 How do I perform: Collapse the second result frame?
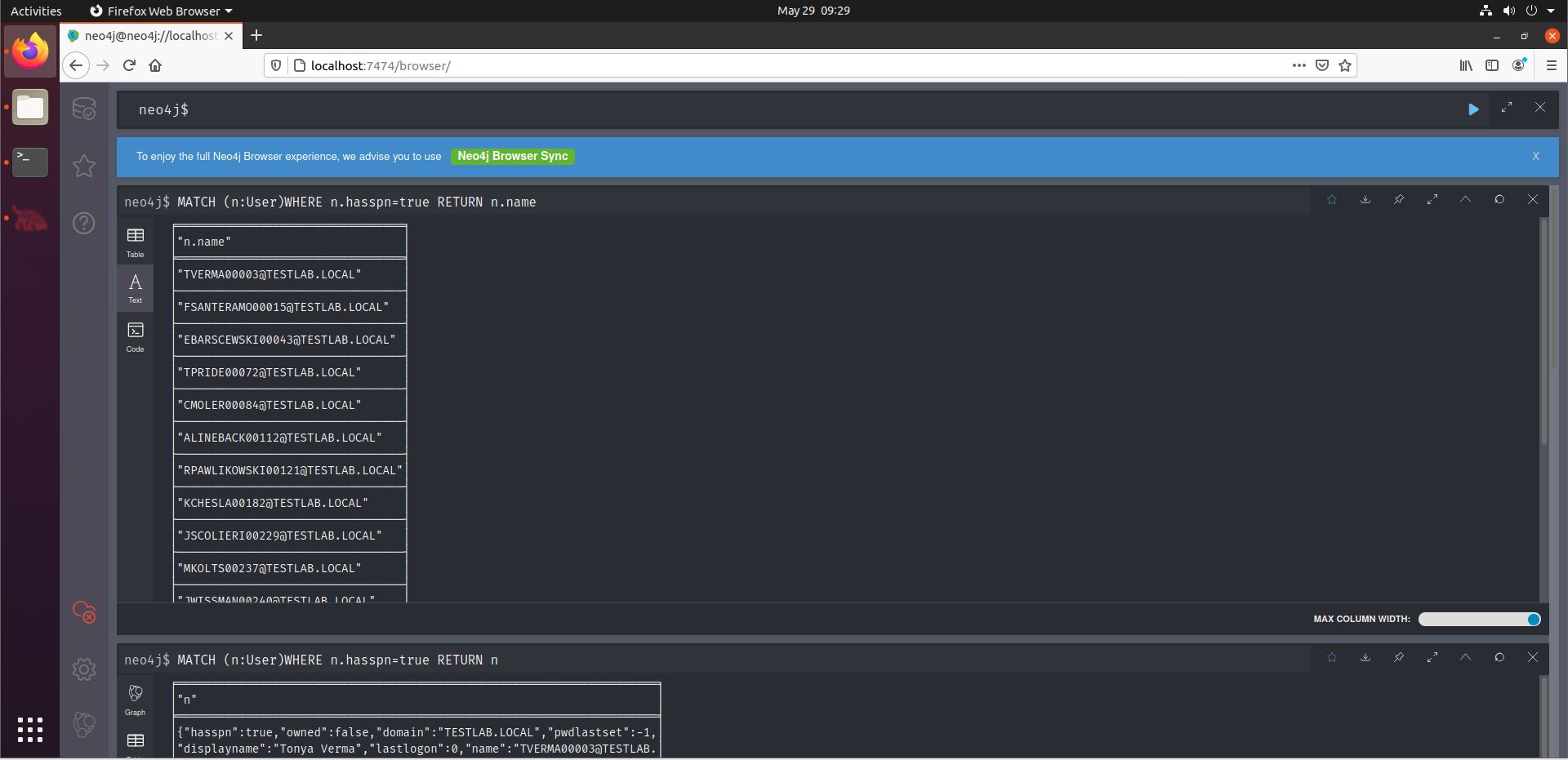tap(1466, 657)
